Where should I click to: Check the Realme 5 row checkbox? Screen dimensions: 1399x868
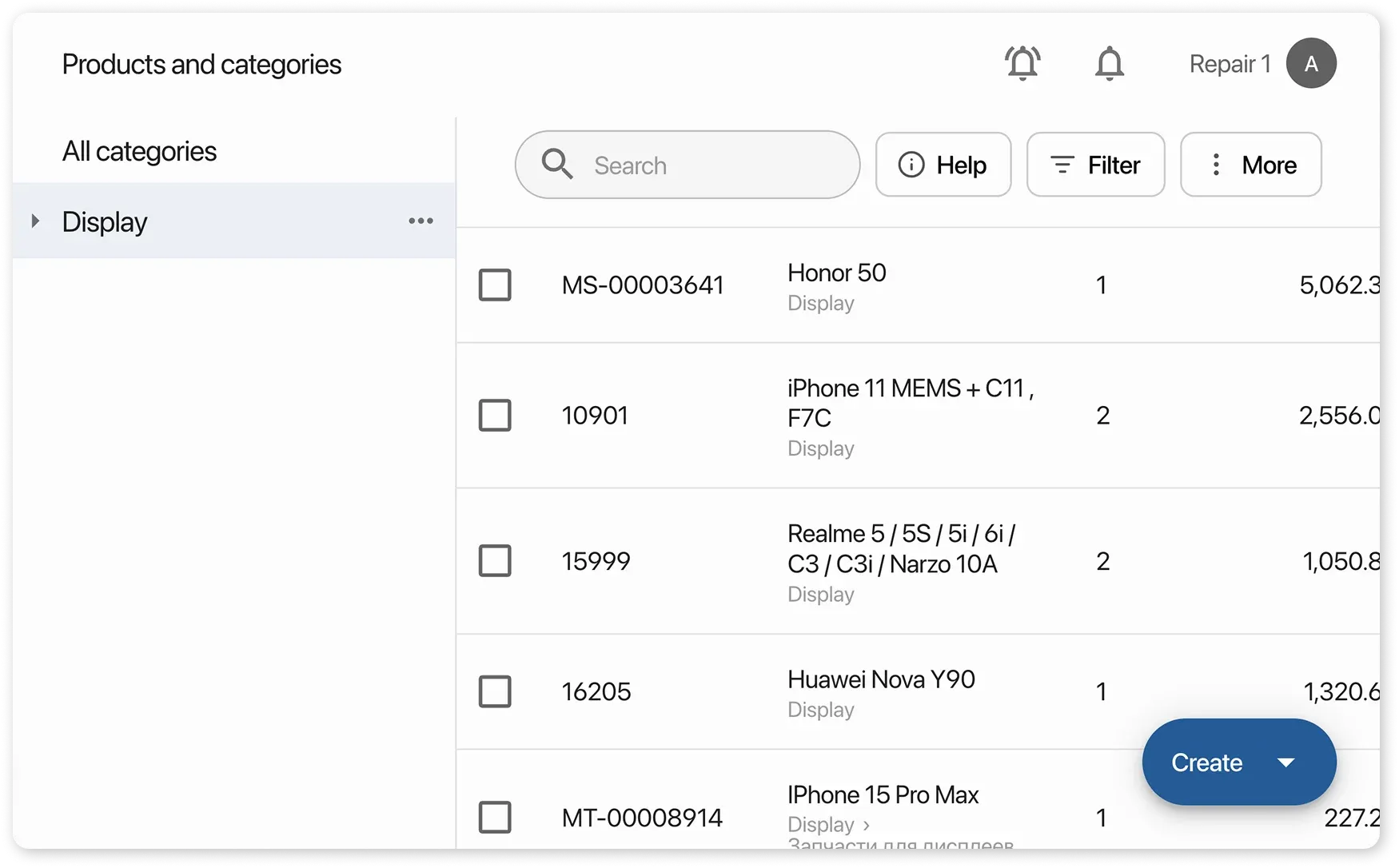click(x=495, y=561)
